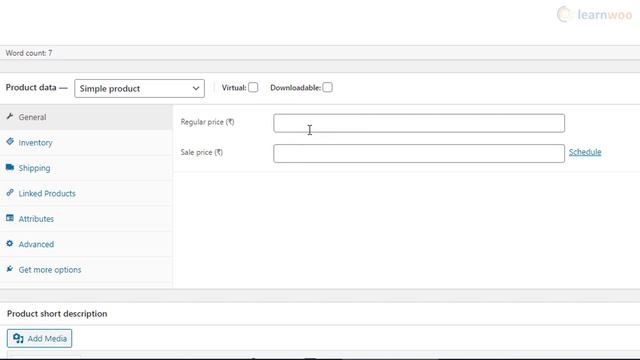This screenshot has height=360, width=640.
Task: Click the Linked Products link icon
Action: click(x=10, y=193)
